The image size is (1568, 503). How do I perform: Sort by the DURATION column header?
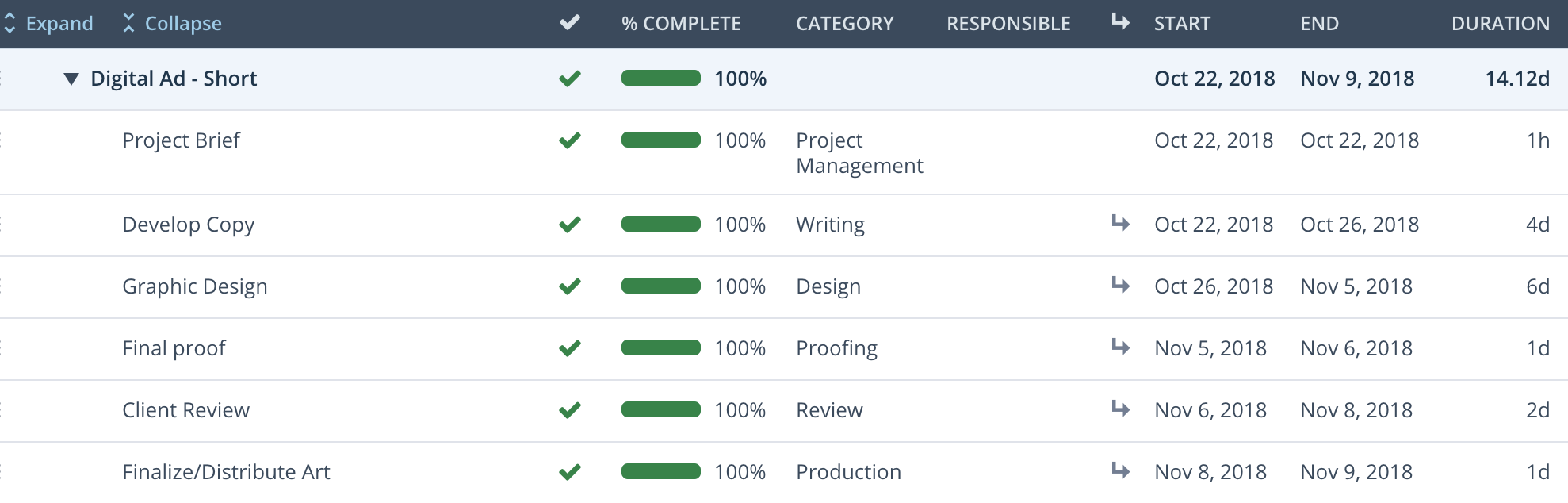tap(1501, 24)
